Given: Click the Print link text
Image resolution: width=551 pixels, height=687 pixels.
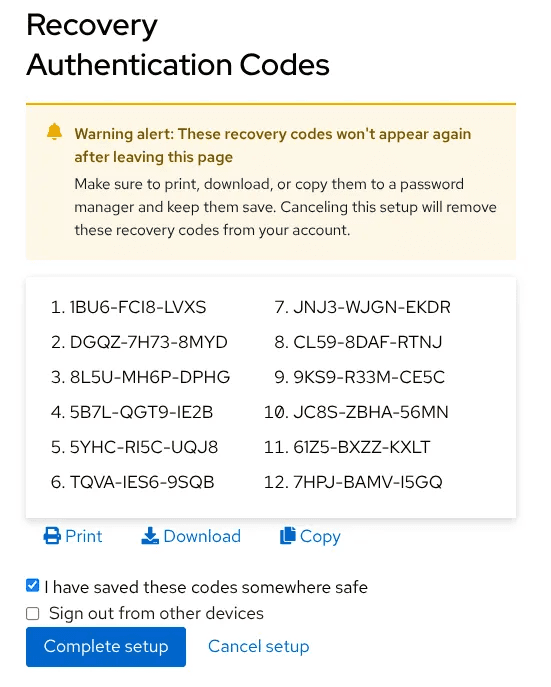Looking at the screenshot, I should [x=84, y=536].
